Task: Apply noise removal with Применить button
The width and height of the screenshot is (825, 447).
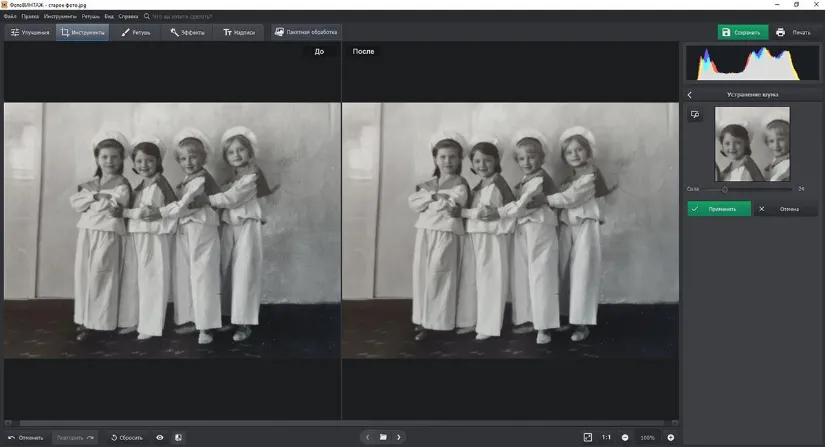Action: [718, 209]
